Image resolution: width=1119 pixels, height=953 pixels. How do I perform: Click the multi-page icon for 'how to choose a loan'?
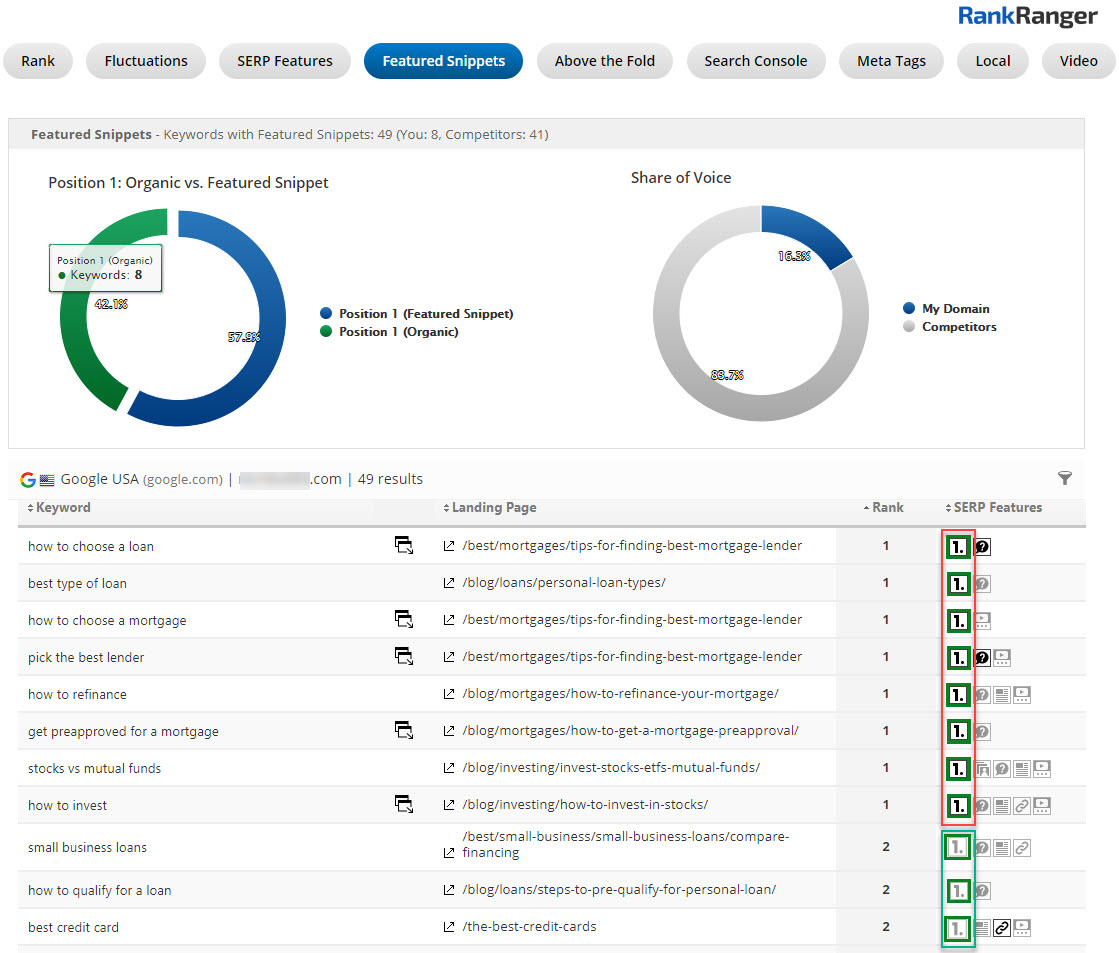[404, 545]
